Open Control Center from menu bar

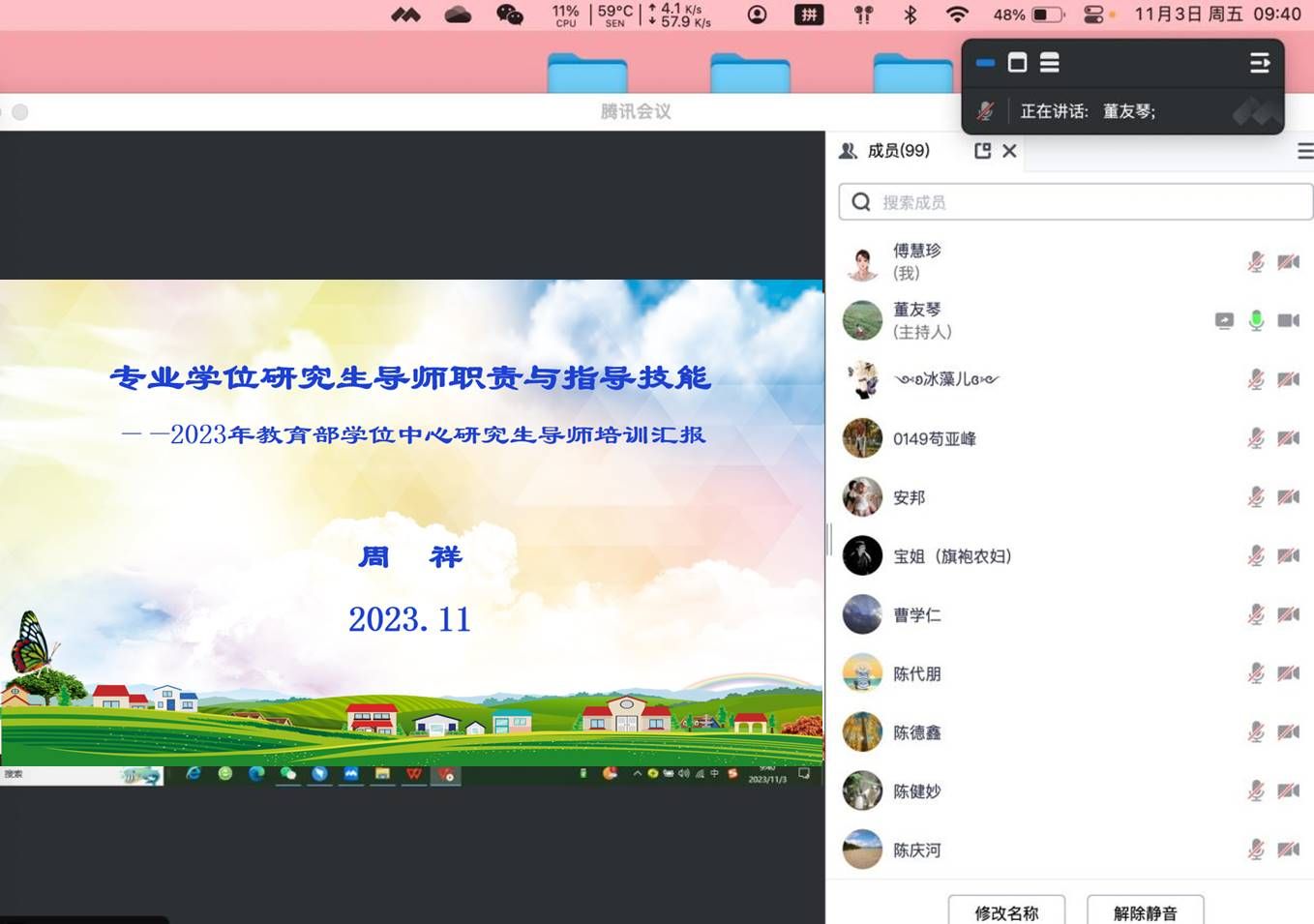coord(1093,15)
